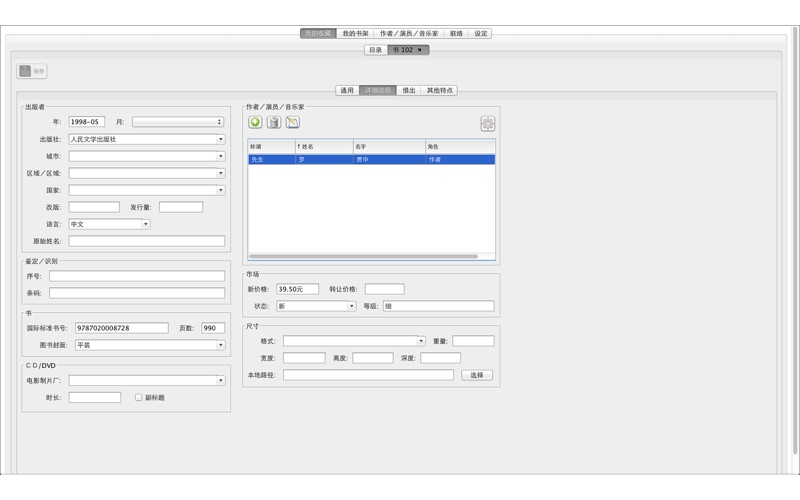This screenshot has width=800, height=500.
Task: Click the 新价格 field showing 39.50元
Action: click(297, 289)
